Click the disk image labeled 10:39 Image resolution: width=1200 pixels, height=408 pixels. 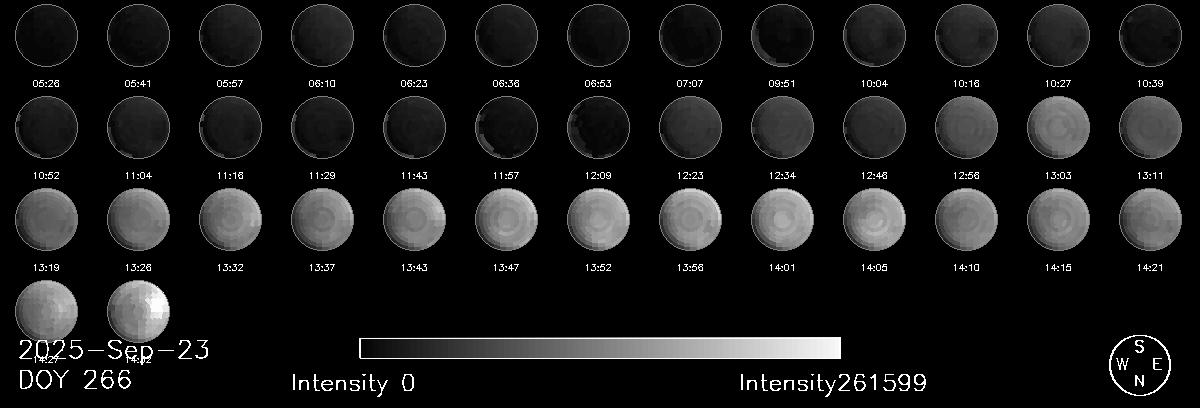1151,35
